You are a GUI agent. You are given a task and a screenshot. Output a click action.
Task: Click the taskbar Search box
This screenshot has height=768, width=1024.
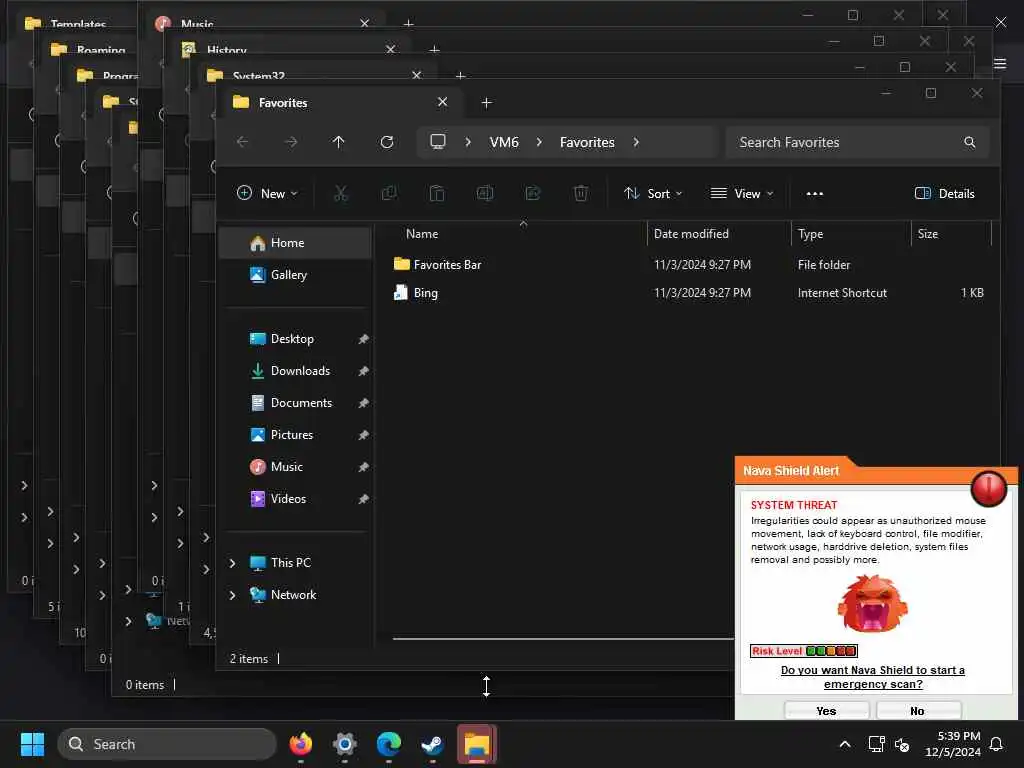coord(167,744)
